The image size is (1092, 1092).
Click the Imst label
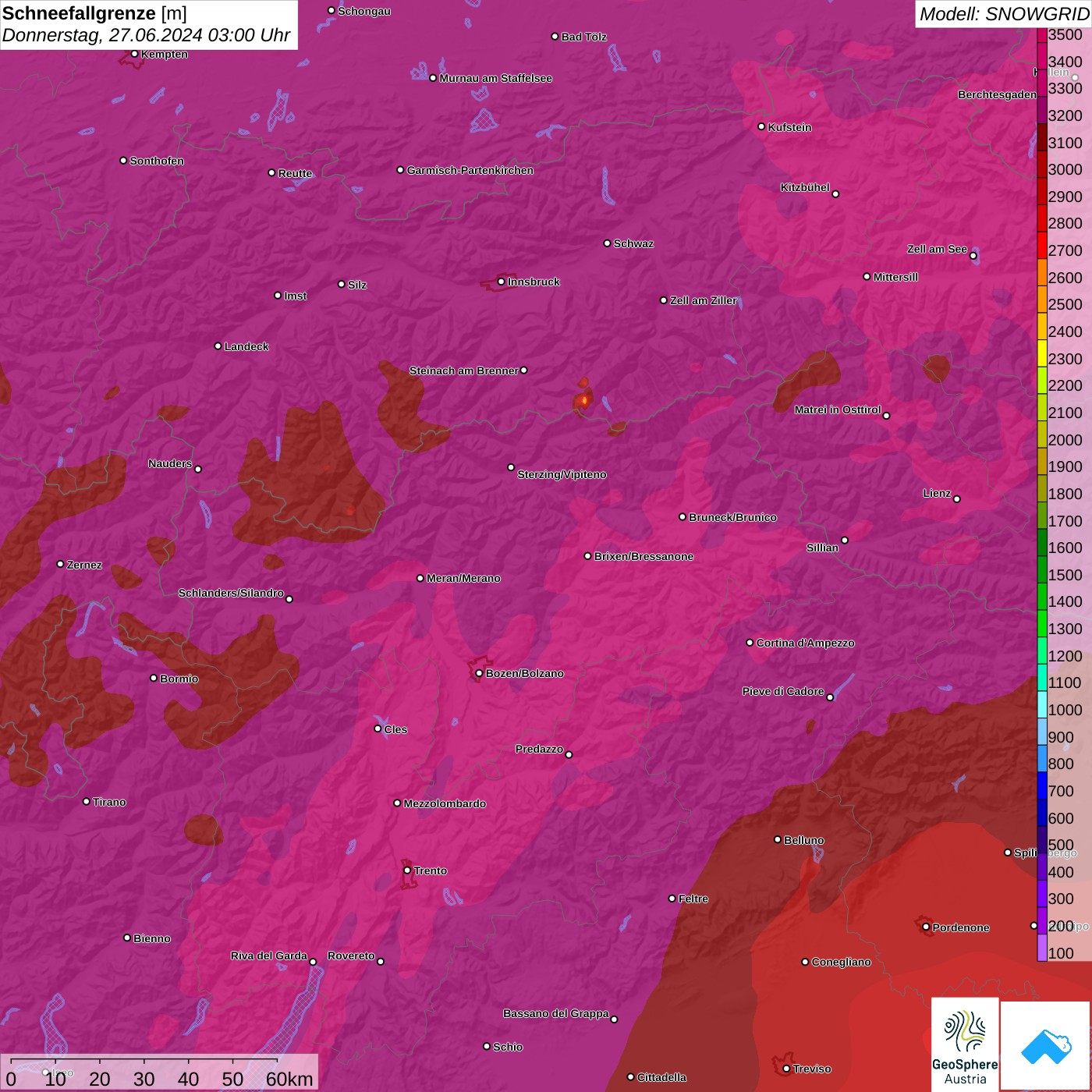click(296, 296)
